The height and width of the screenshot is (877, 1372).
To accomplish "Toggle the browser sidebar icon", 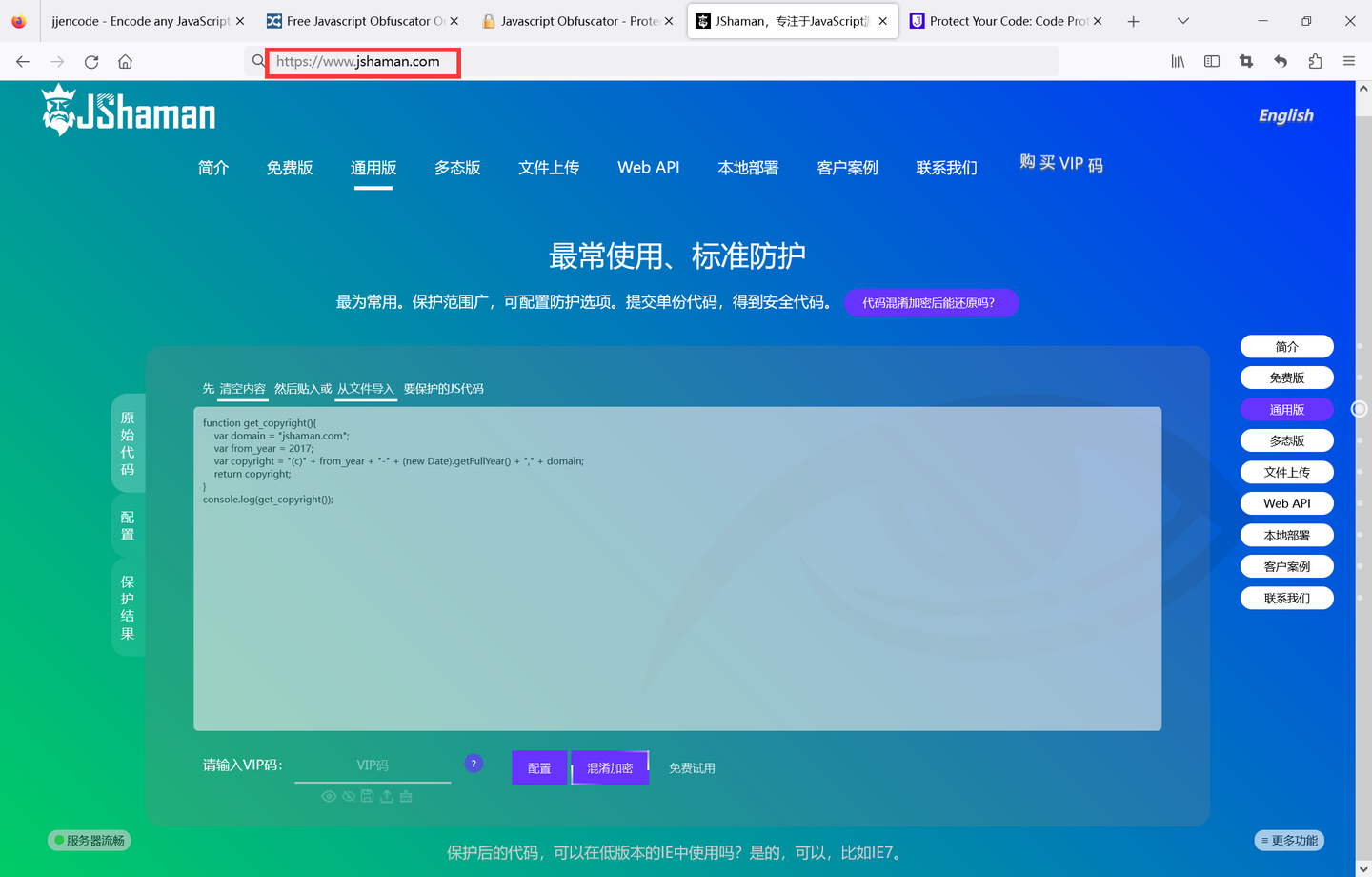I will tap(1211, 61).
